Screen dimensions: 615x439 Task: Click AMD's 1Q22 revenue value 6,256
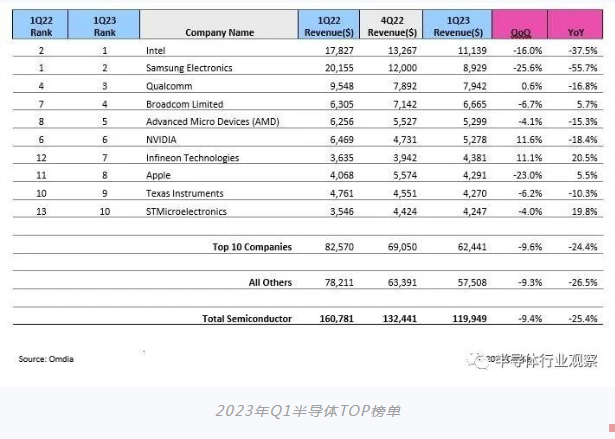coord(342,122)
